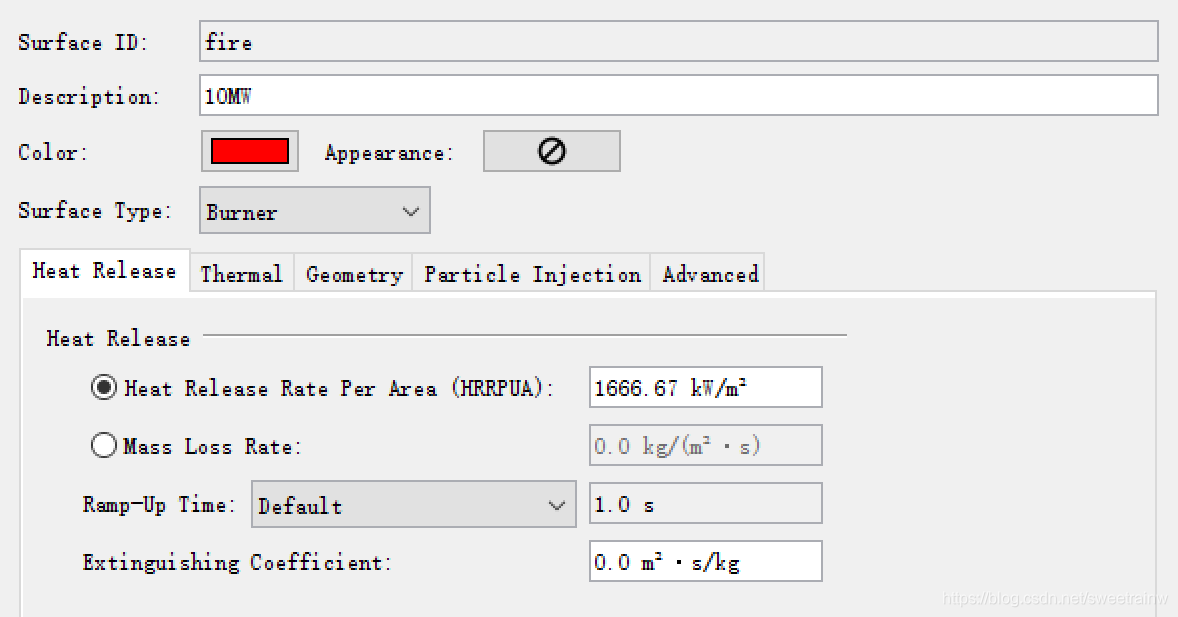Viewport: 1178px width, 617px height.
Task: Switch to the Heat Release tab
Action: (104, 271)
